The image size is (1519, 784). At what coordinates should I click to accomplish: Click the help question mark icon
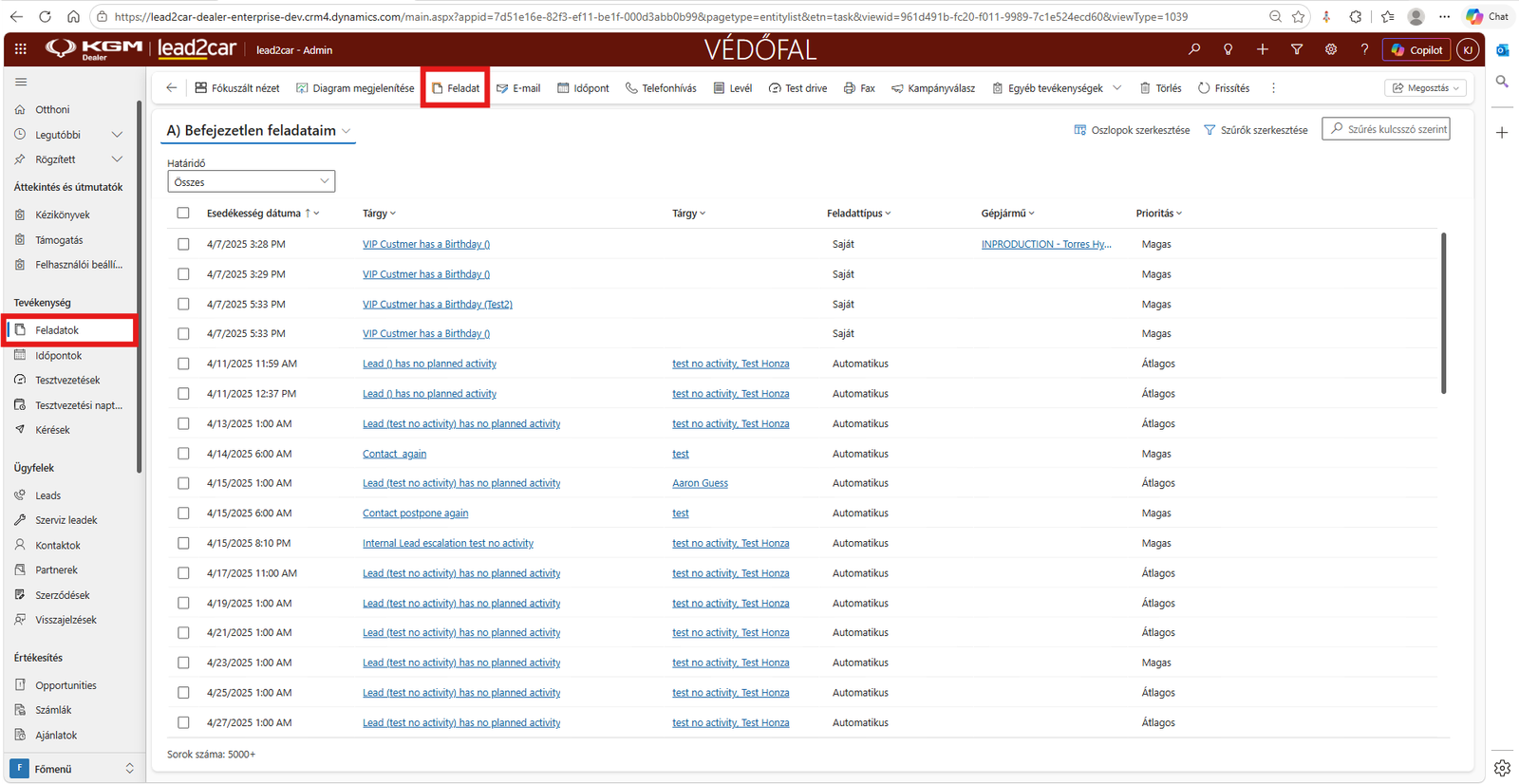coord(1365,49)
